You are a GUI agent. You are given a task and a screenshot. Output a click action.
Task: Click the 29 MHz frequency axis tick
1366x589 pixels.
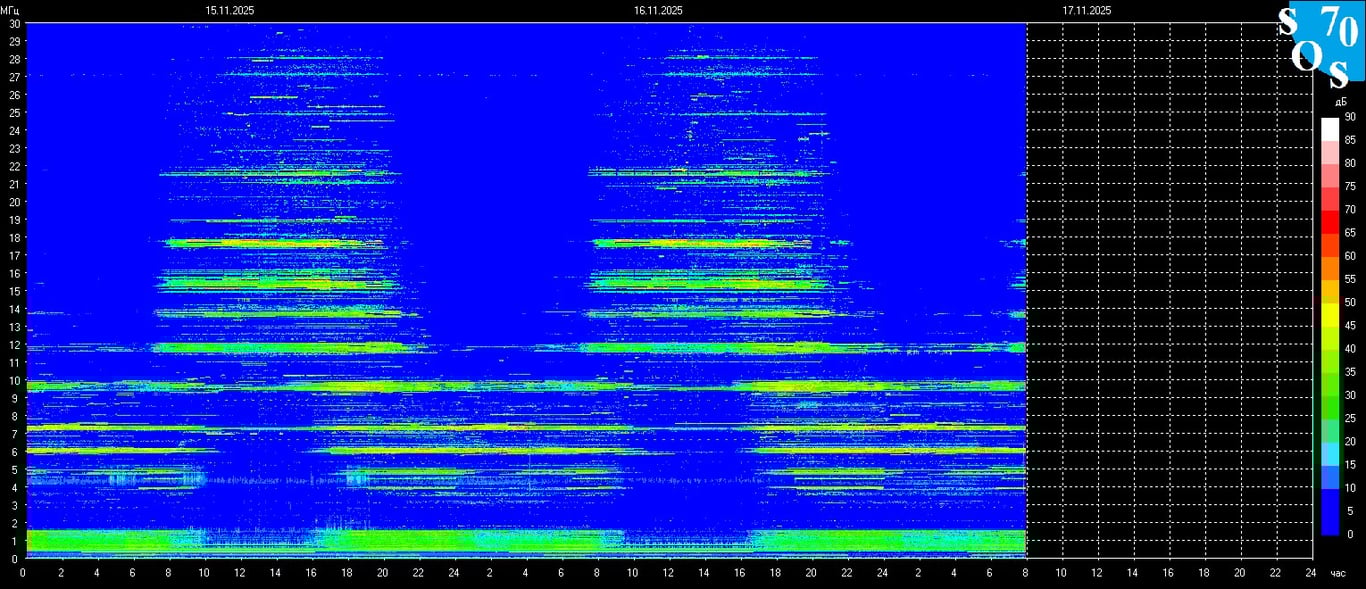[x=14, y=41]
